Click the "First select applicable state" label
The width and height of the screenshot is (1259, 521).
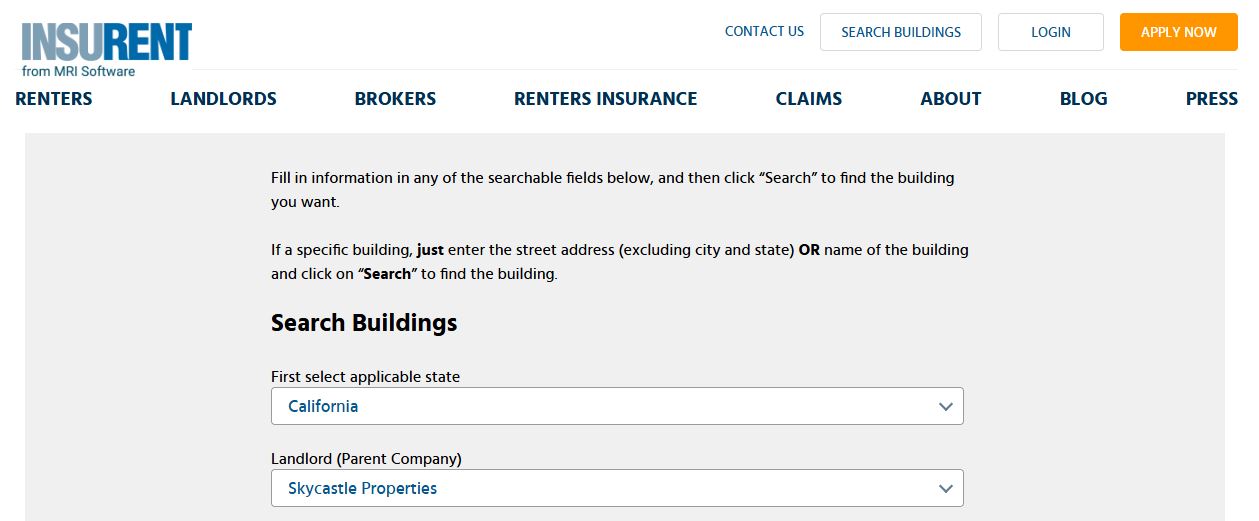pos(365,377)
